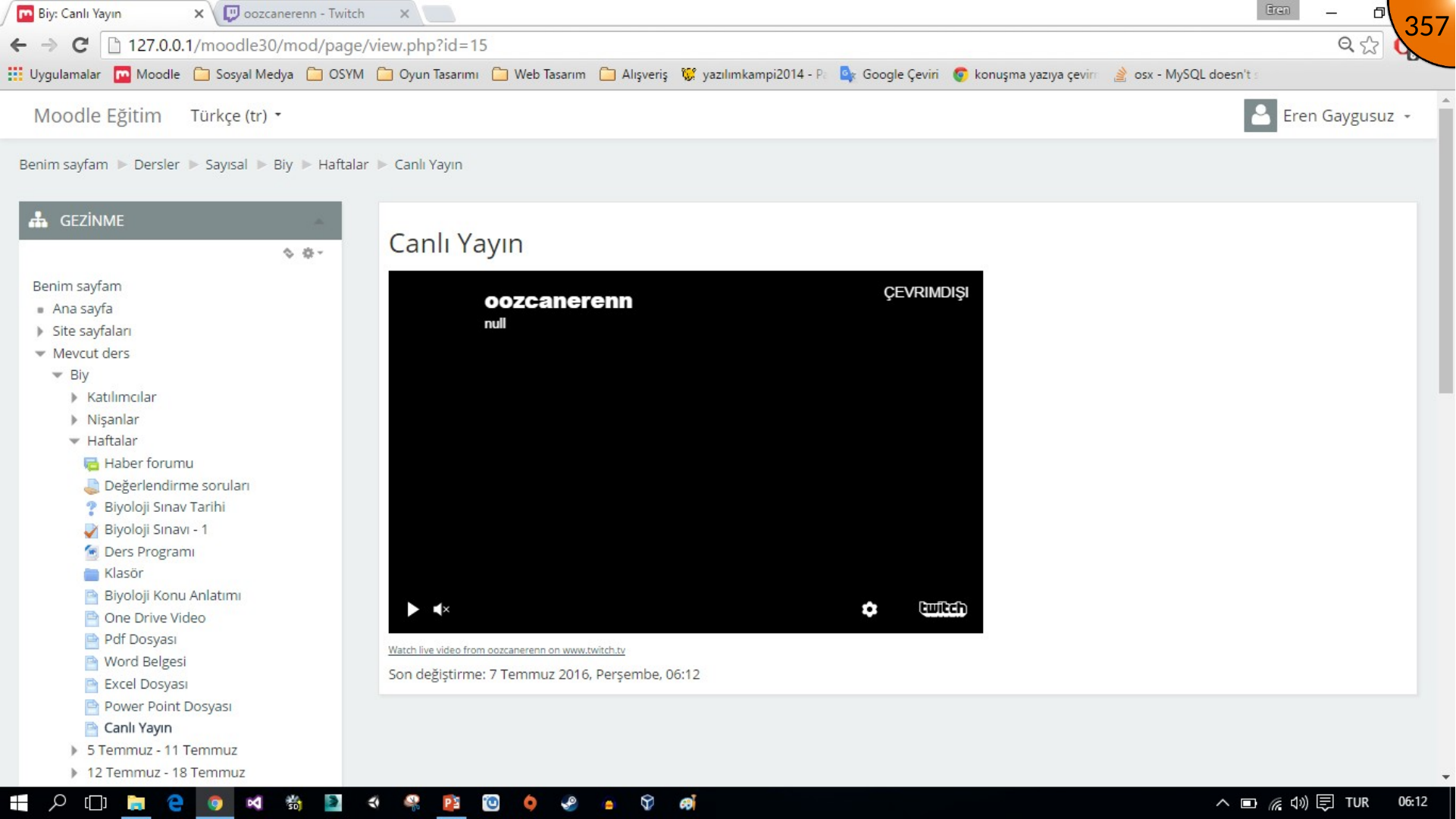Open the Türkçe (tr) language dropdown

[236, 115]
